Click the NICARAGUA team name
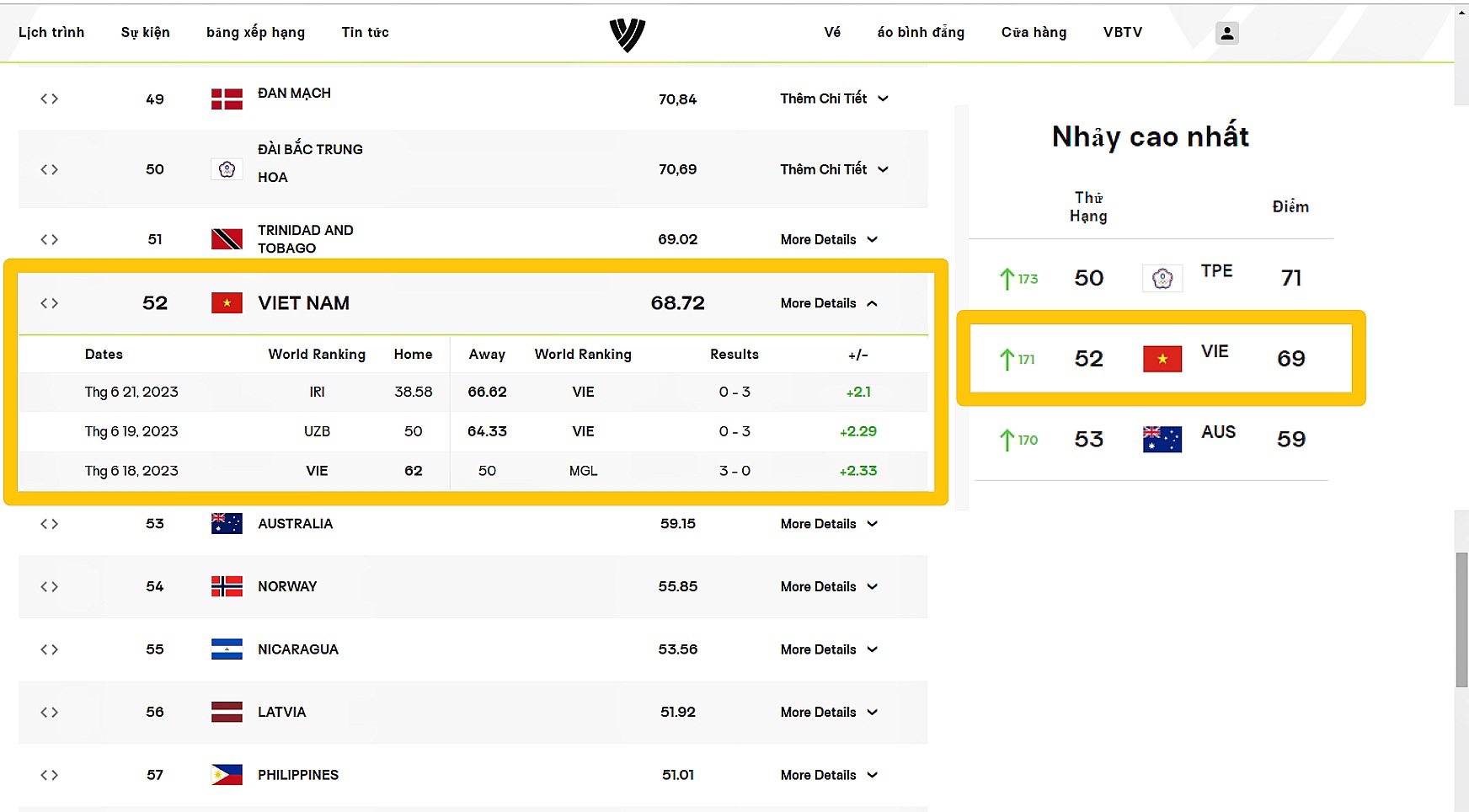The image size is (1469, 812). [298, 649]
